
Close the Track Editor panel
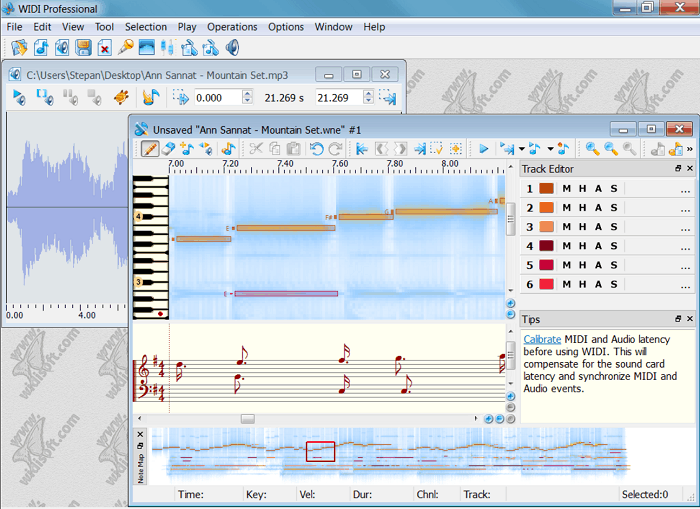(690, 168)
